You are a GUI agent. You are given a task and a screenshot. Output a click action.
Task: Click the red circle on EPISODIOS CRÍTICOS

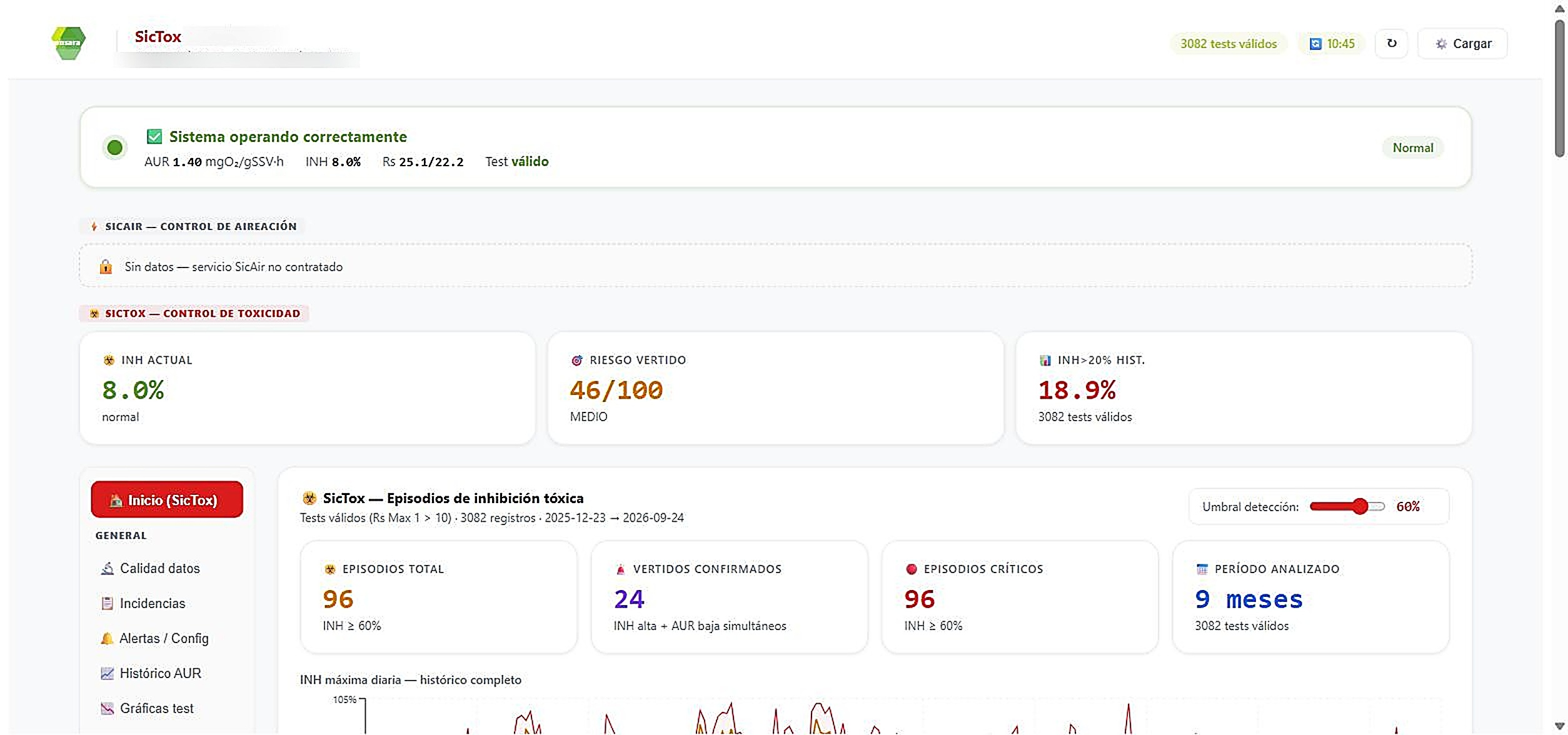pos(911,569)
